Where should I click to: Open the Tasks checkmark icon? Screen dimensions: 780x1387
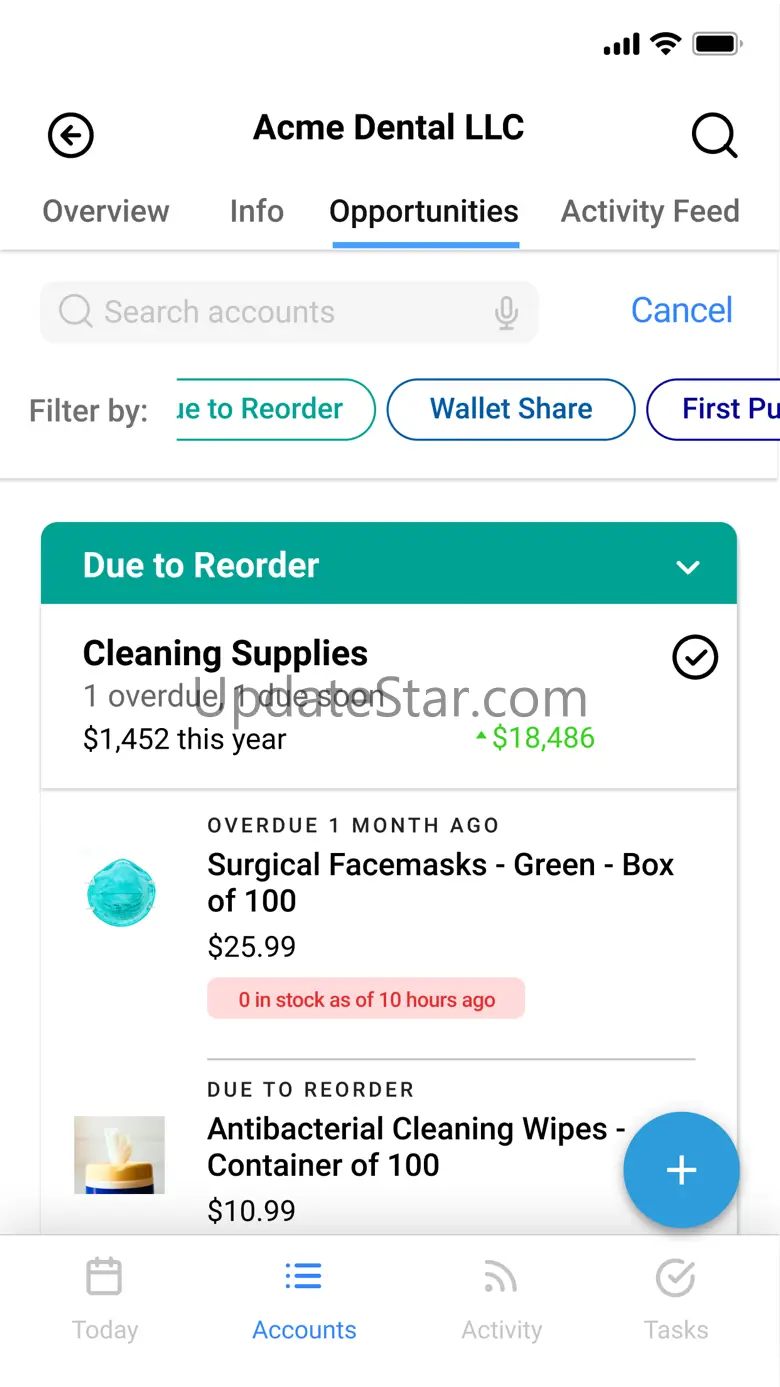676,1277
